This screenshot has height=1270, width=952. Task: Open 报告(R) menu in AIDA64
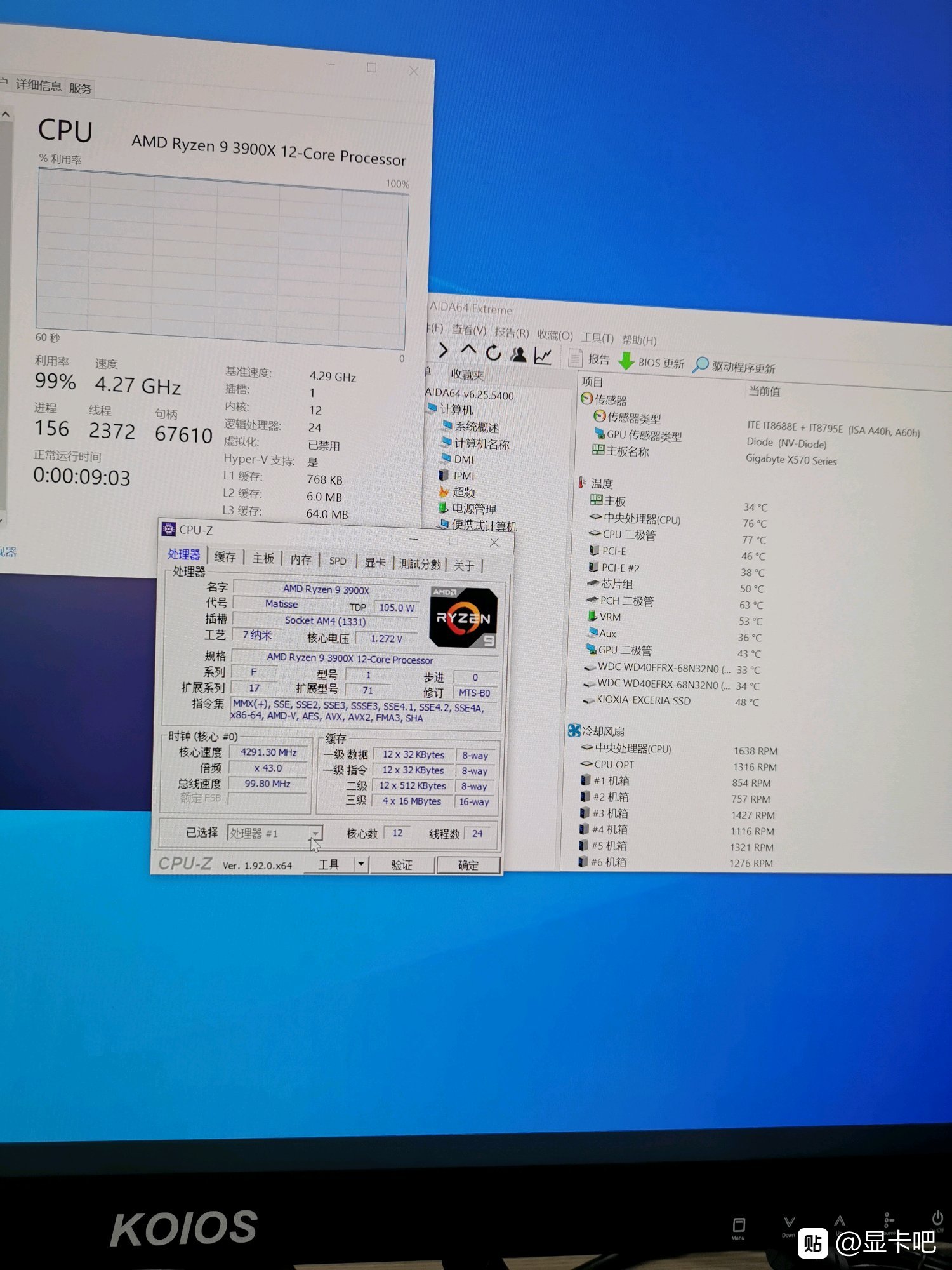click(512, 333)
